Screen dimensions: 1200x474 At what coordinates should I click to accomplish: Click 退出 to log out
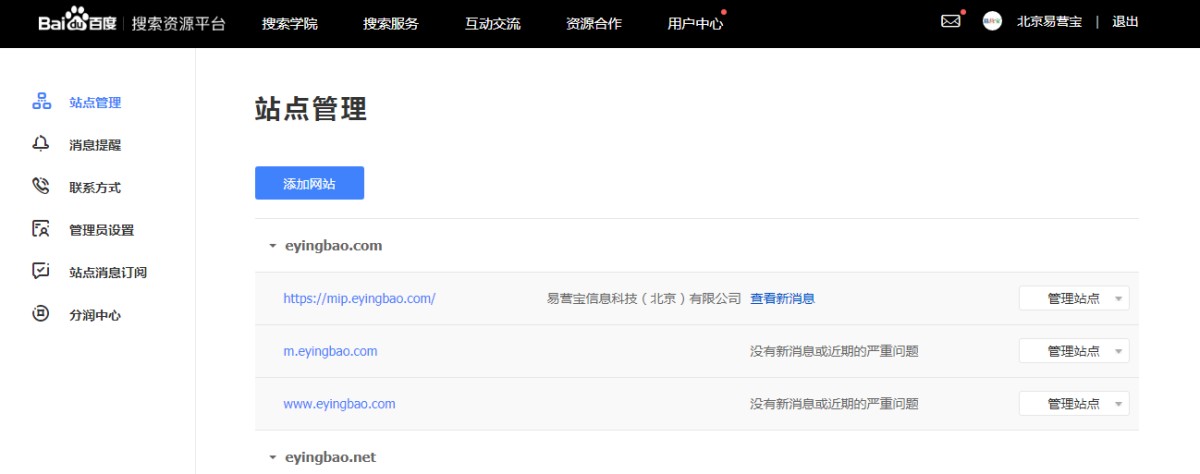point(1125,22)
